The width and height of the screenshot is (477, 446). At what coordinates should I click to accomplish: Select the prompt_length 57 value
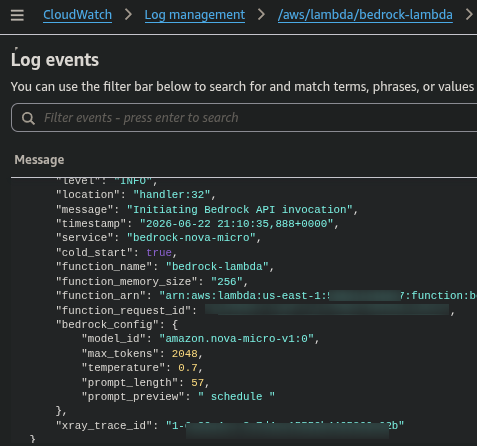[197, 382]
